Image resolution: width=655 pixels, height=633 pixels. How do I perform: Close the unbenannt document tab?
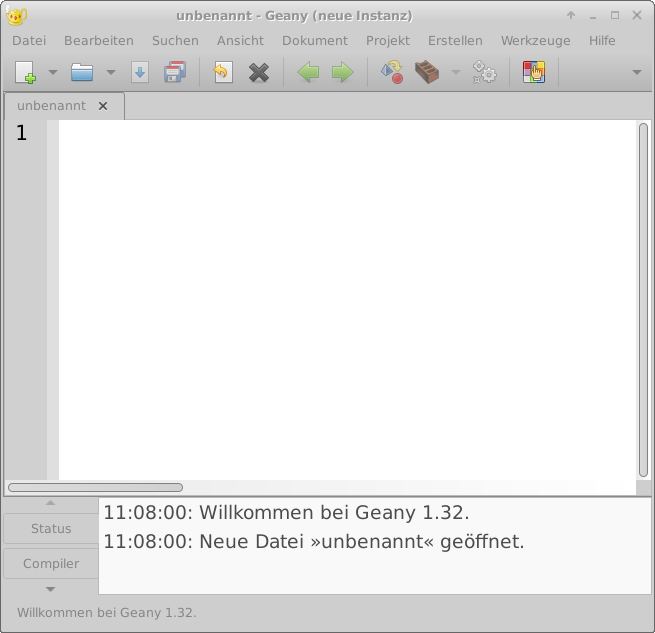pos(103,106)
